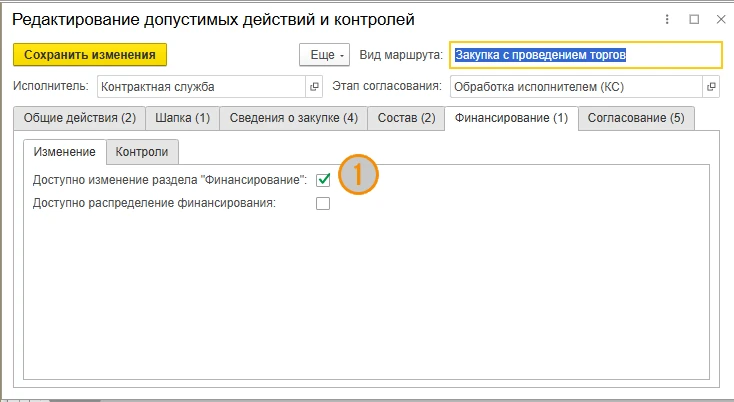Switch to the Контроли subtab
Viewport: 734px width, 402px height.
coord(142,152)
